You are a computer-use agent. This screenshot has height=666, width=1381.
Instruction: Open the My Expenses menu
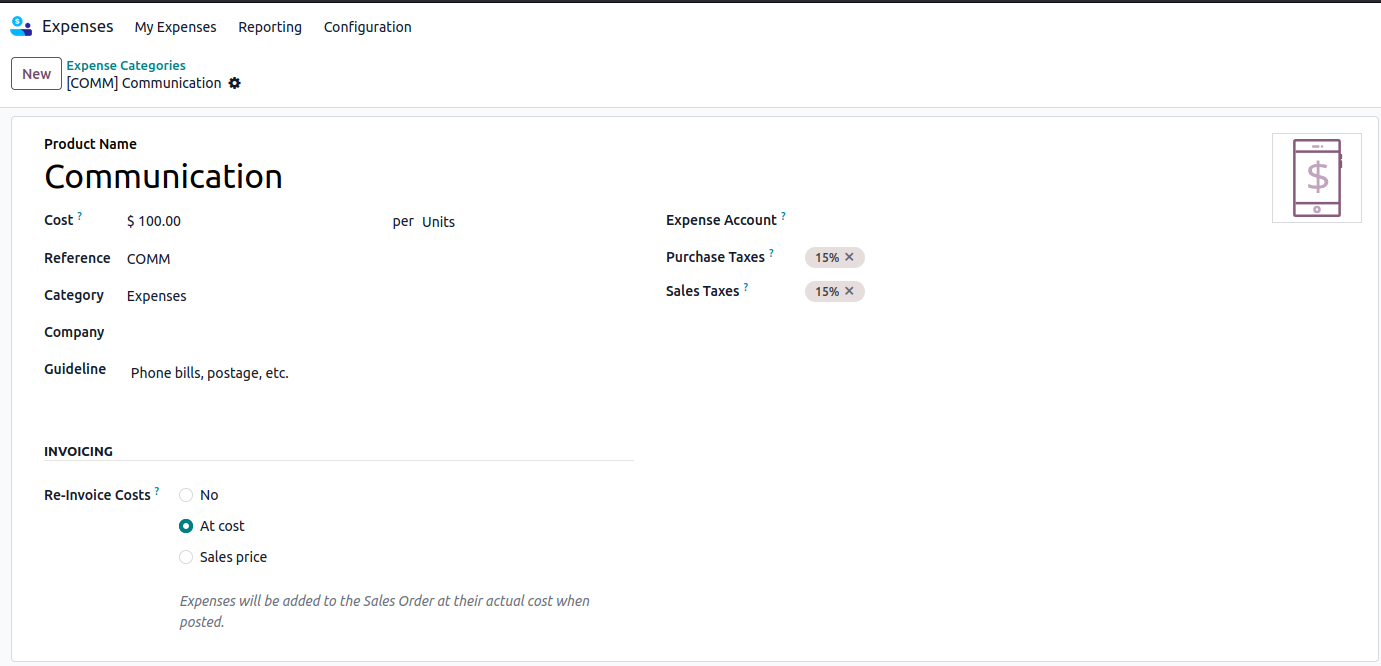(x=175, y=27)
